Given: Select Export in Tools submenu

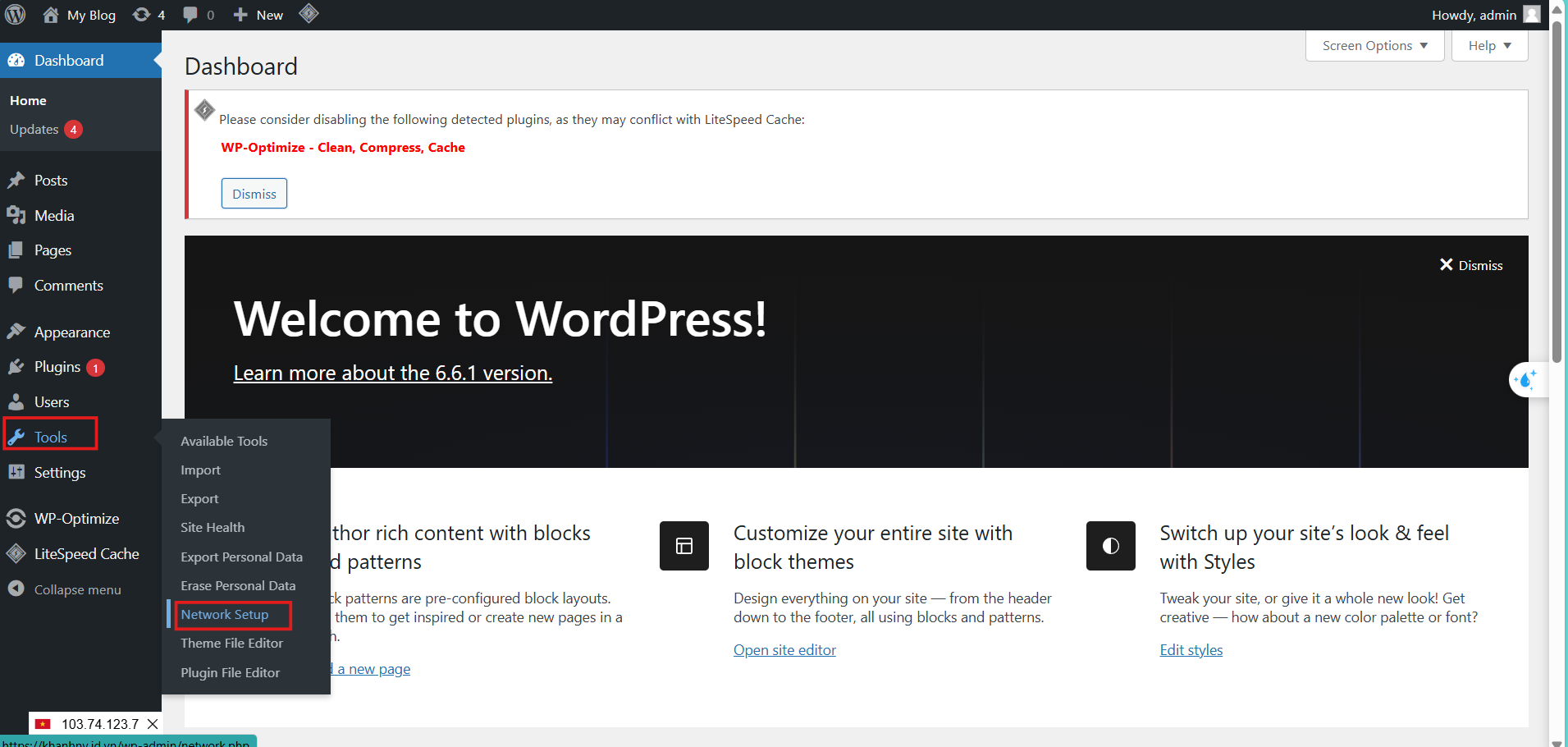Looking at the screenshot, I should (x=199, y=499).
